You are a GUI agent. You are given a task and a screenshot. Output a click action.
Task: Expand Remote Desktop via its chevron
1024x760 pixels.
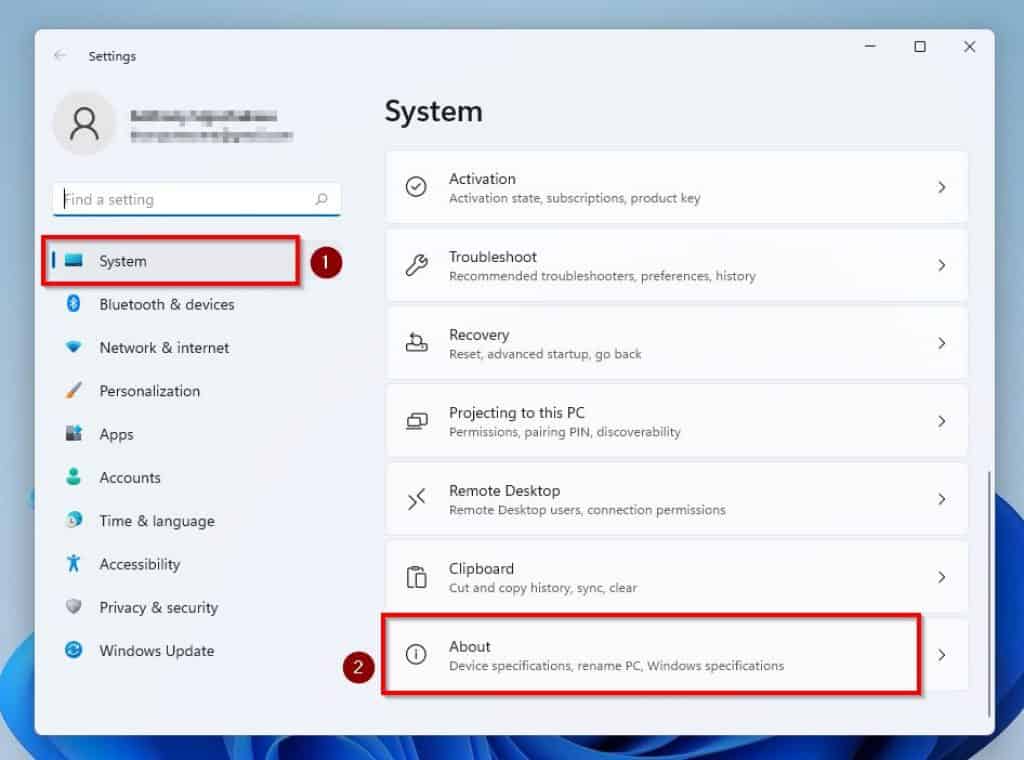click(x=941, y=499)
